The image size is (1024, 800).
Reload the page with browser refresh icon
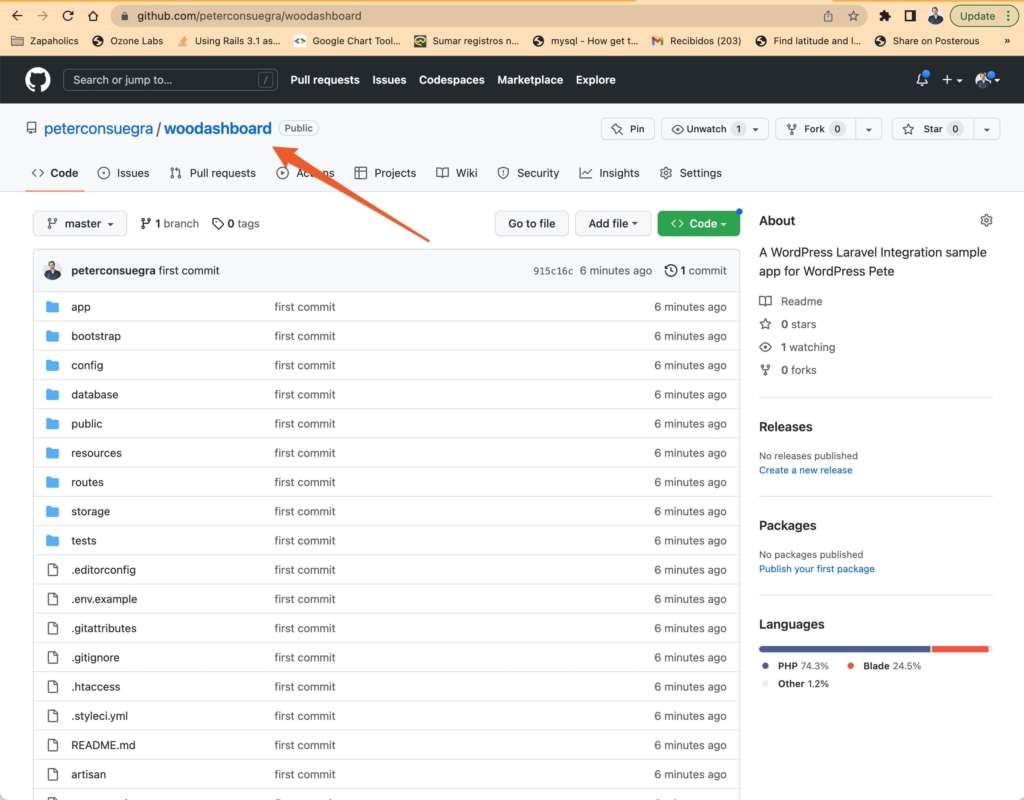pos(68,16)
